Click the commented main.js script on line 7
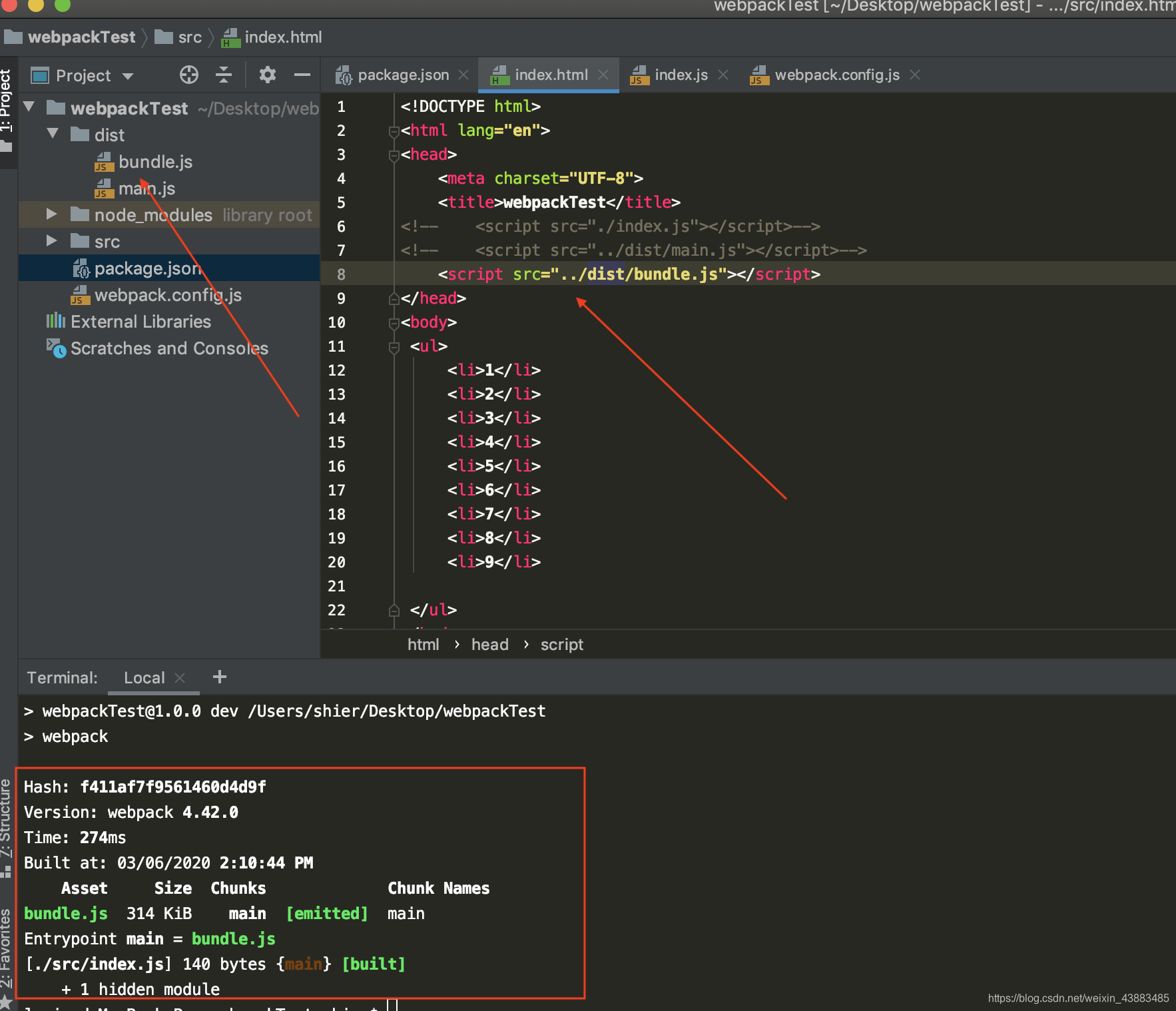 (x=633, y=250)
